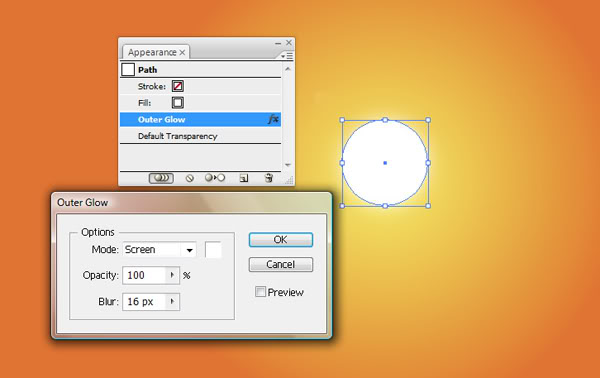Viewport: 600px width, 378px height.
Task: Click Reduce to Basic Appearance icon
Action: [x=215, y=178]
